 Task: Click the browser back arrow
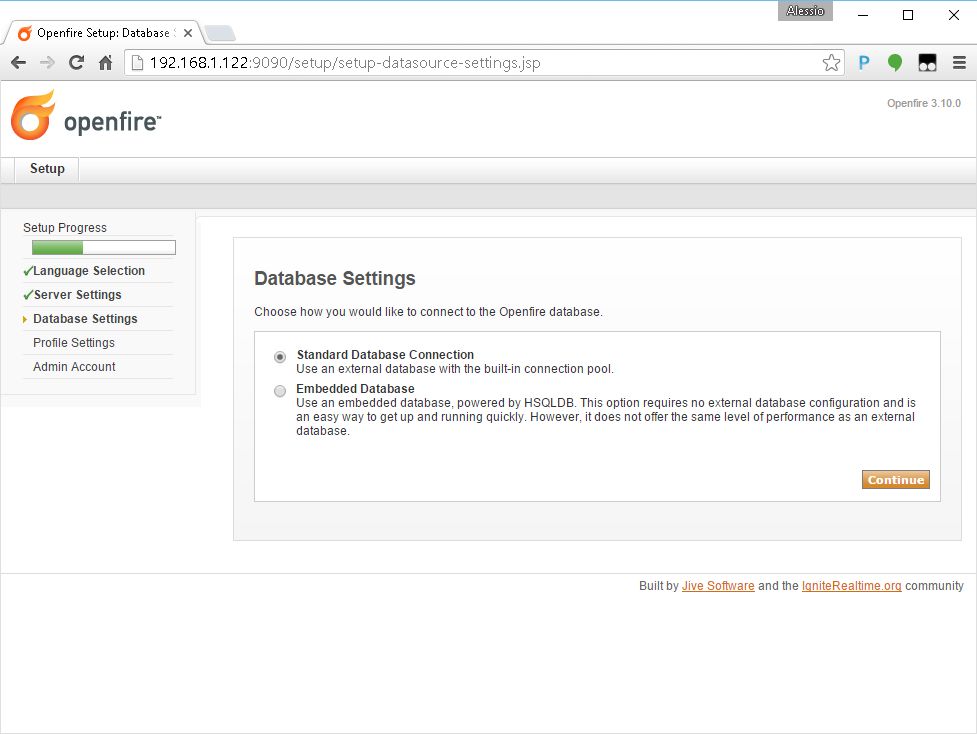point(18,63)
